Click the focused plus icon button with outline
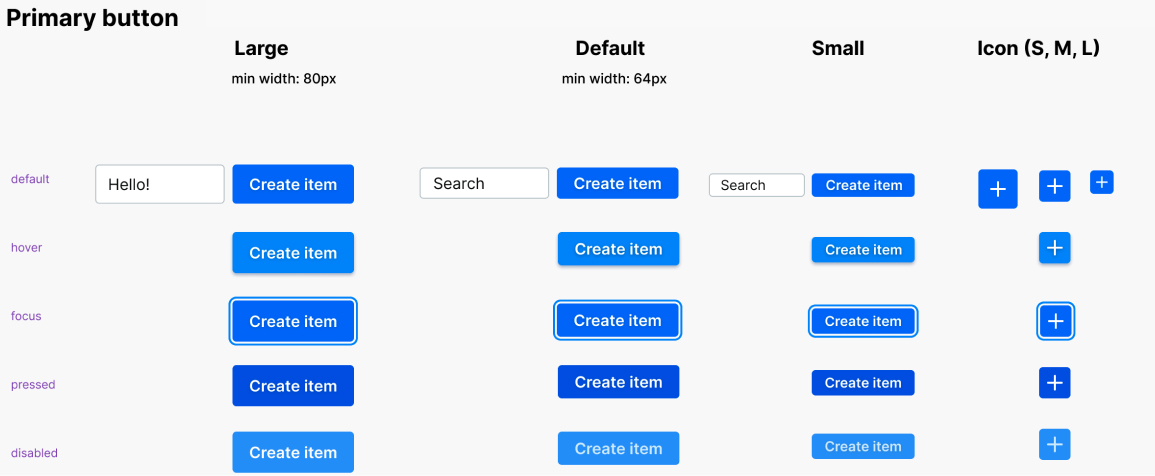This screenshot has width=1155, height=476. tap(1055, 321)
